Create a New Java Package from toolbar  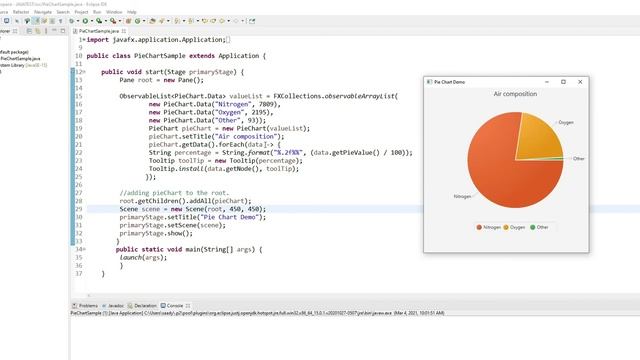coord(128,21)
